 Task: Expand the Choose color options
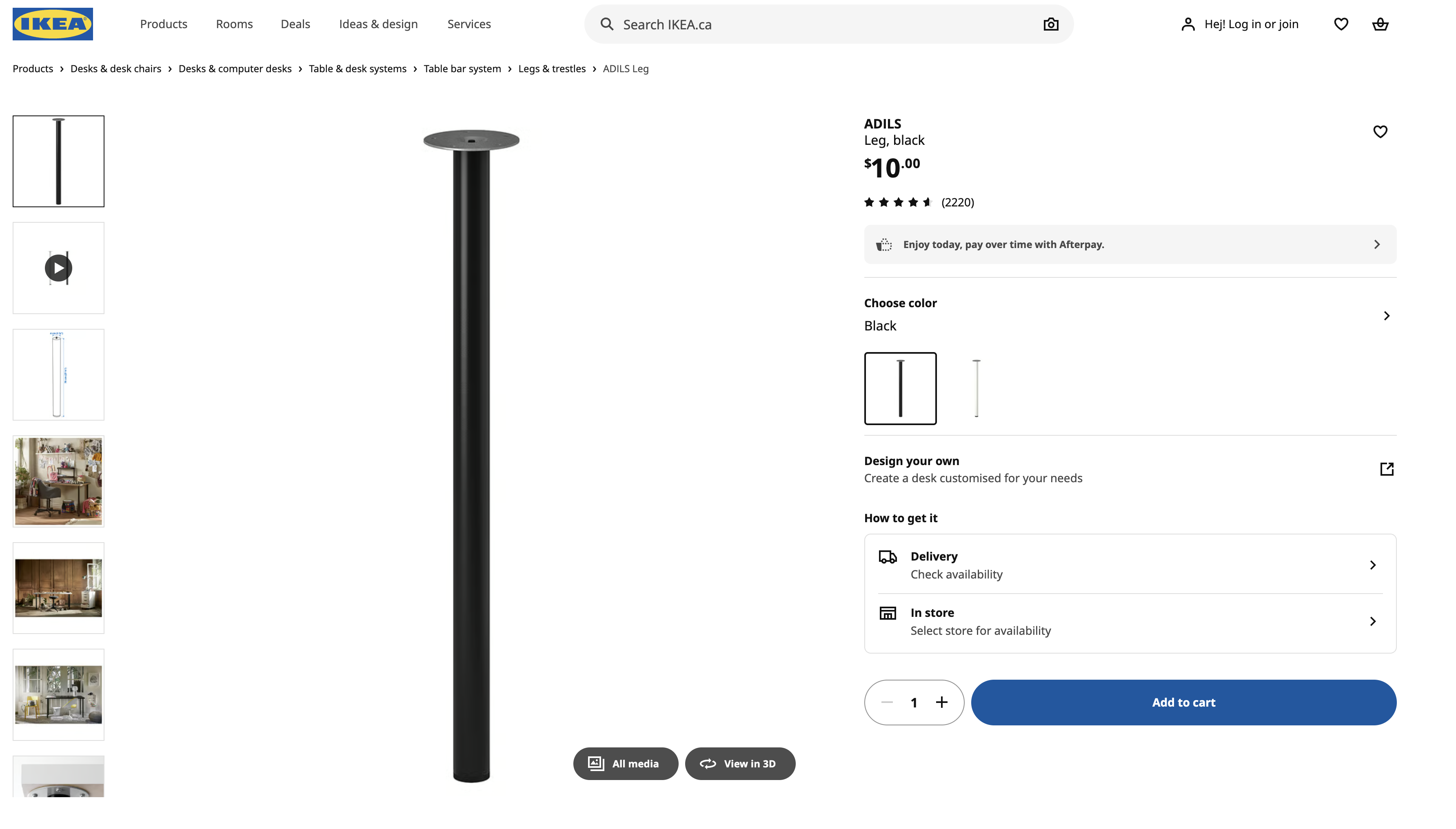coord(1386,315)
